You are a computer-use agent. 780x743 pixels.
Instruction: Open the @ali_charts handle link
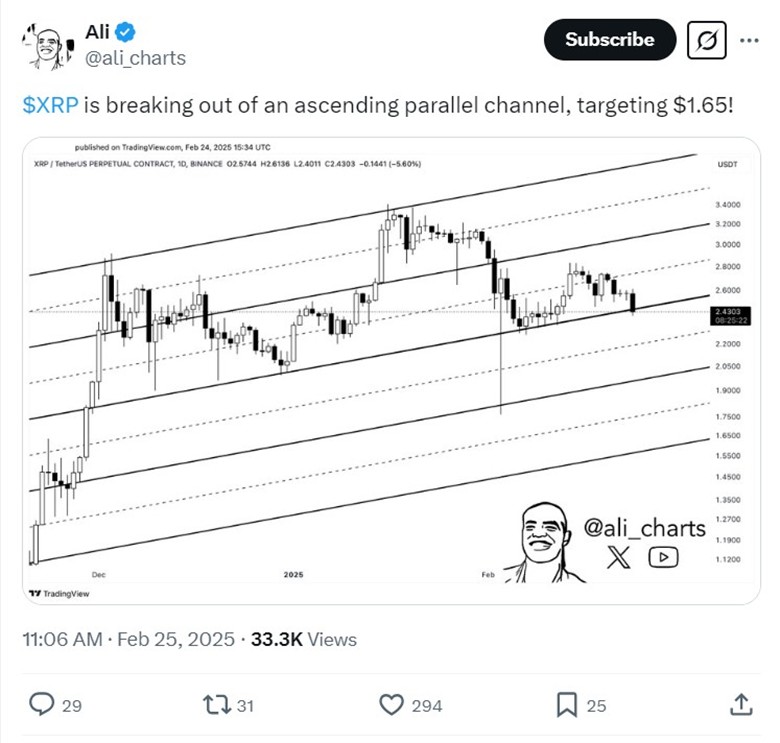136,58
